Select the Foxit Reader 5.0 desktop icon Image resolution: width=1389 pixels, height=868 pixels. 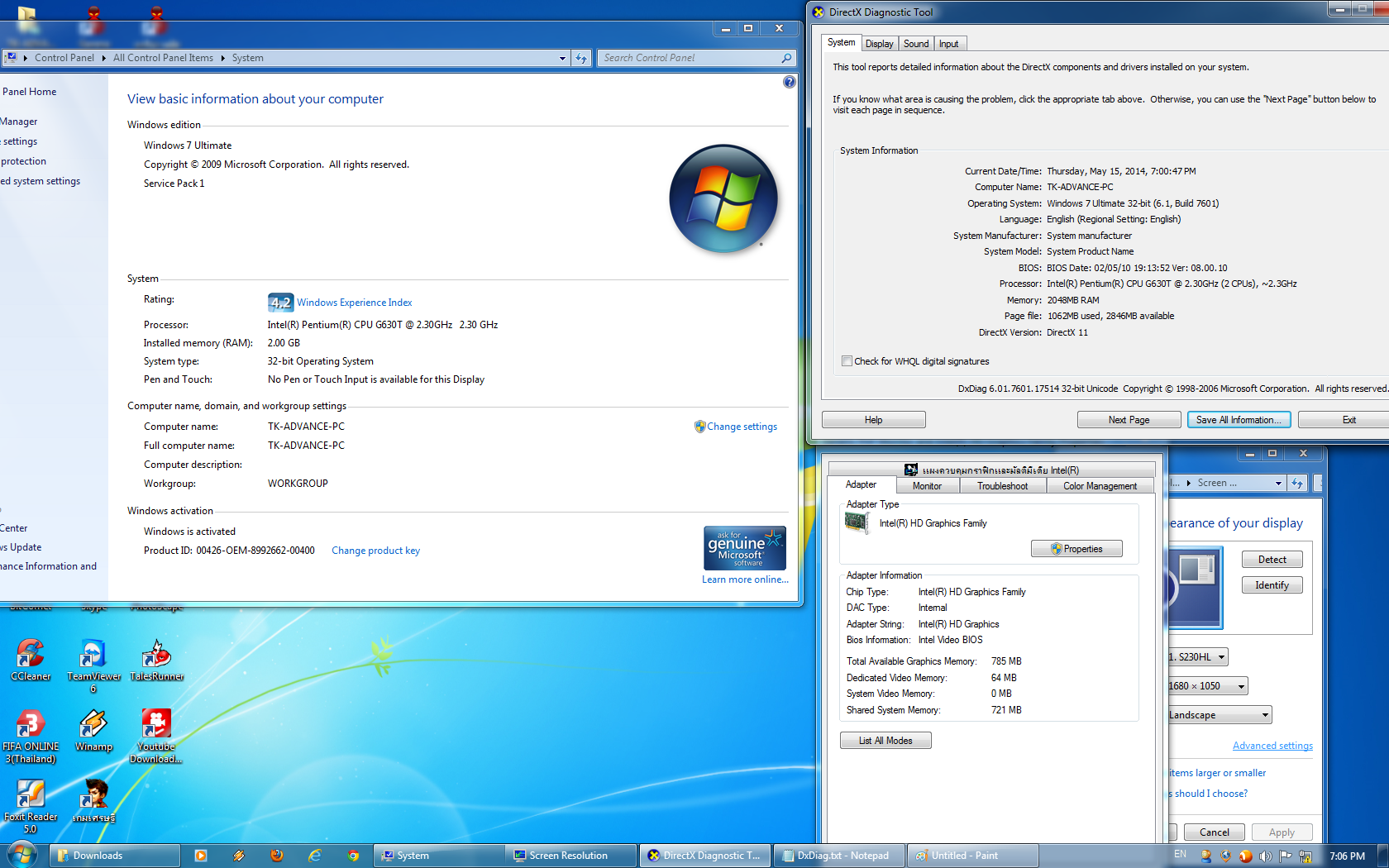tap(31, 806)
